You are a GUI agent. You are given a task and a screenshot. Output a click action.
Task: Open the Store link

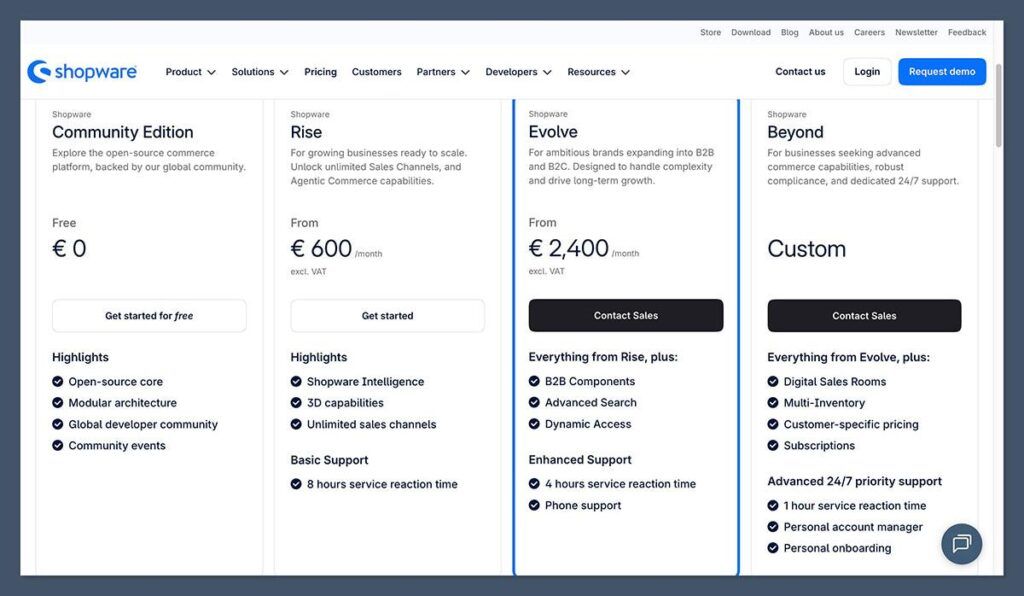[711, 32]
